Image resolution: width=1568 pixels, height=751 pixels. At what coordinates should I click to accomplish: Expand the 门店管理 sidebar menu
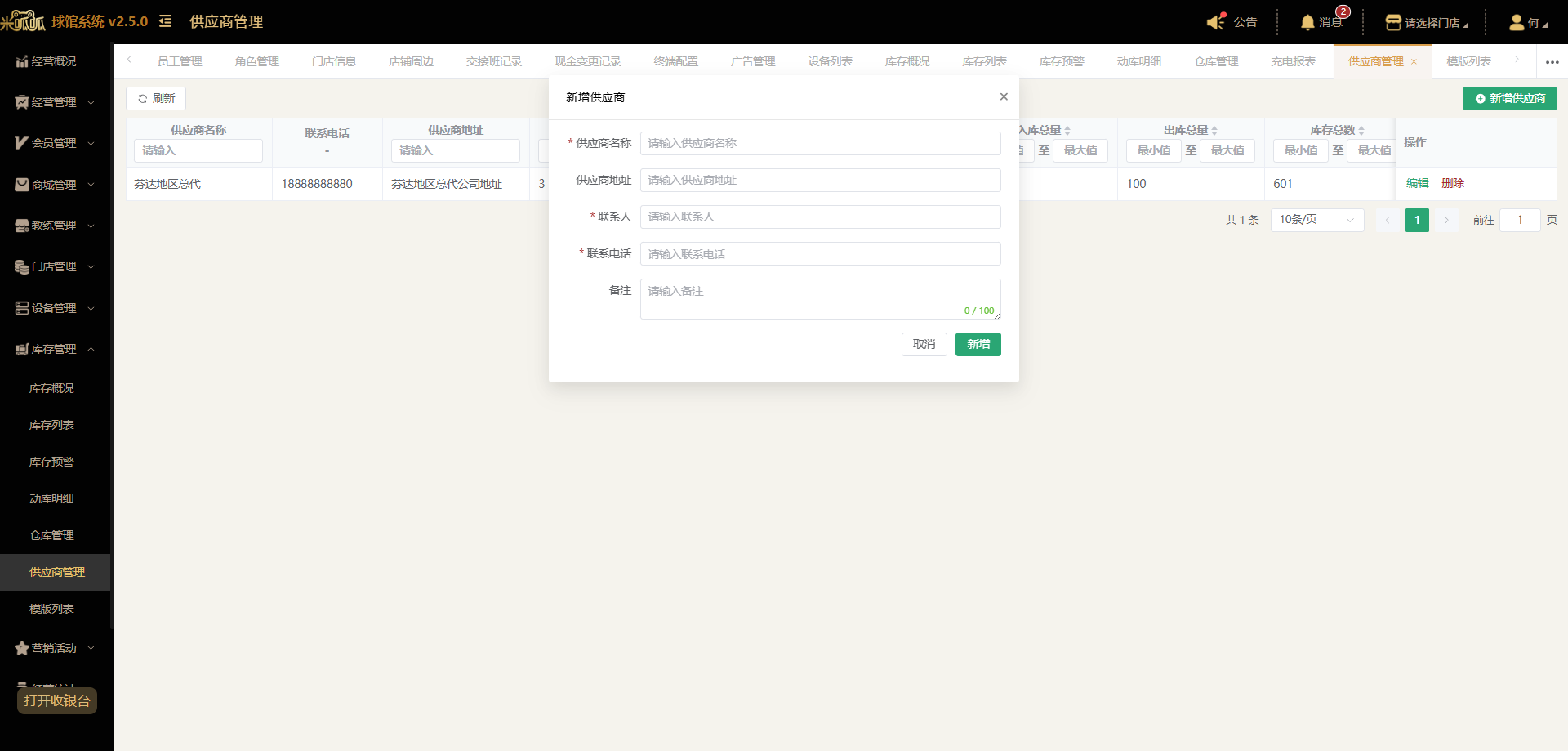click(x=55, y=266)
